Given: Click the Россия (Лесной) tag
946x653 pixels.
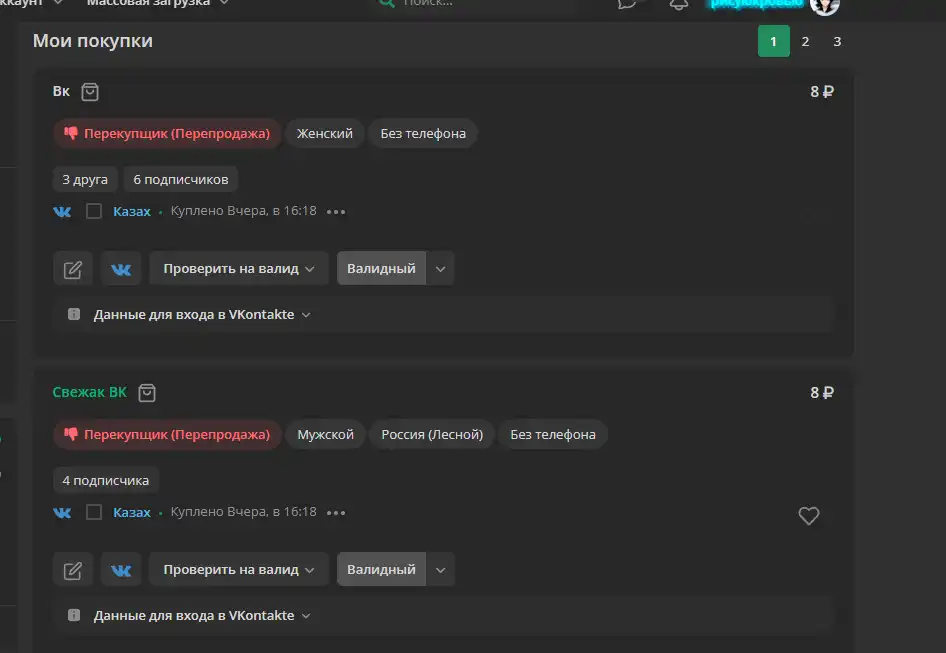Looking at the screenshot, I should coord(432,435).
